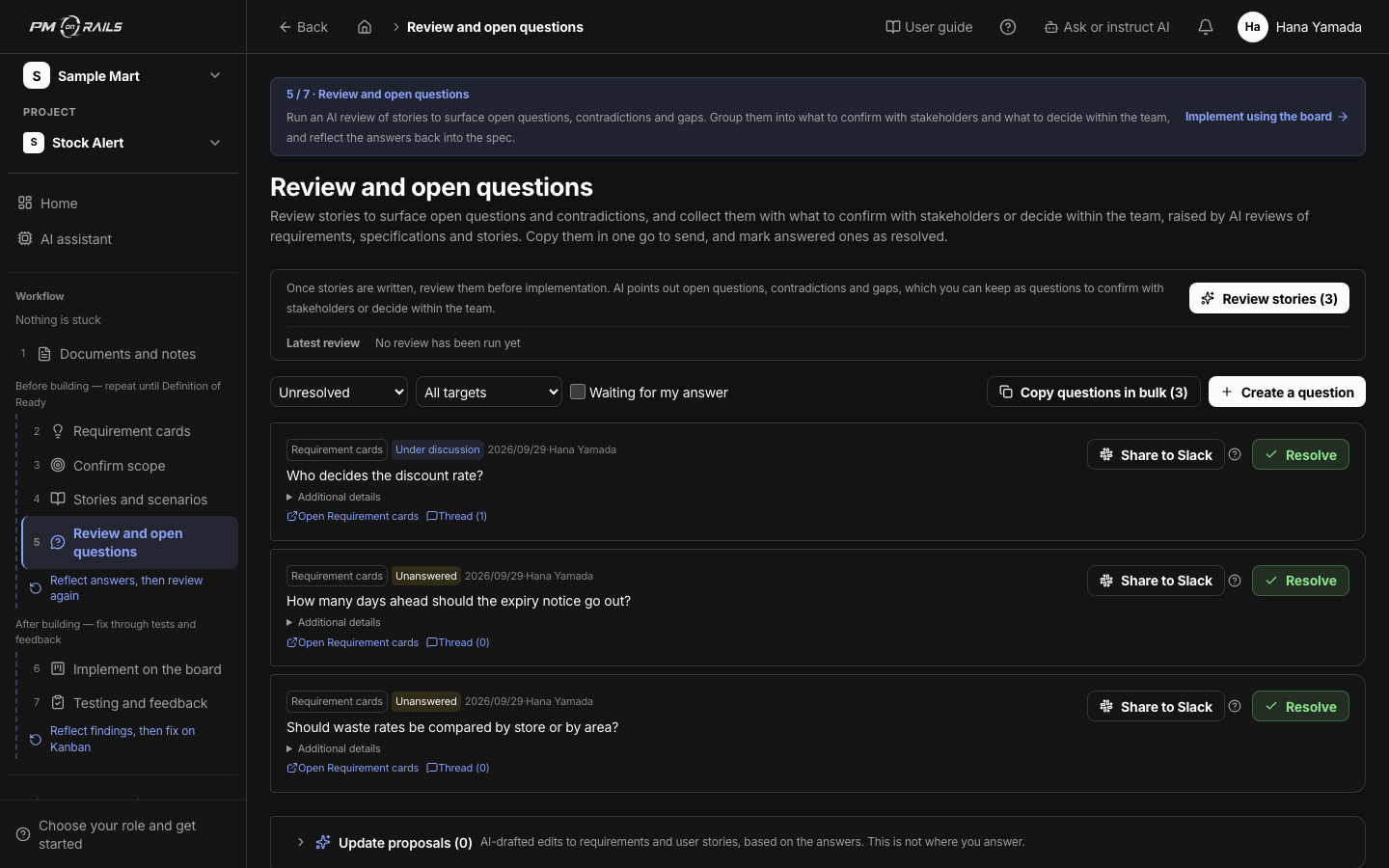The width and height of the screenshot is (1389, 868).
Task: Open Thread (1) on discount rate question
Action: pos(456,516)
